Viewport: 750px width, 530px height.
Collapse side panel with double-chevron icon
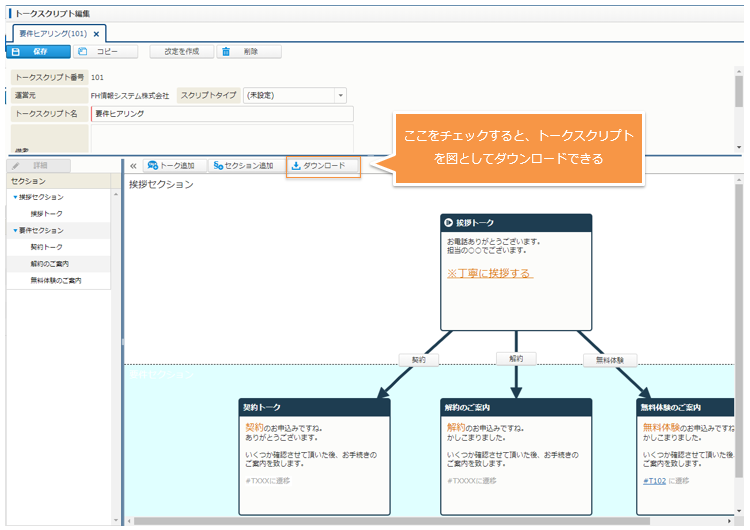[x=133, y=166]
